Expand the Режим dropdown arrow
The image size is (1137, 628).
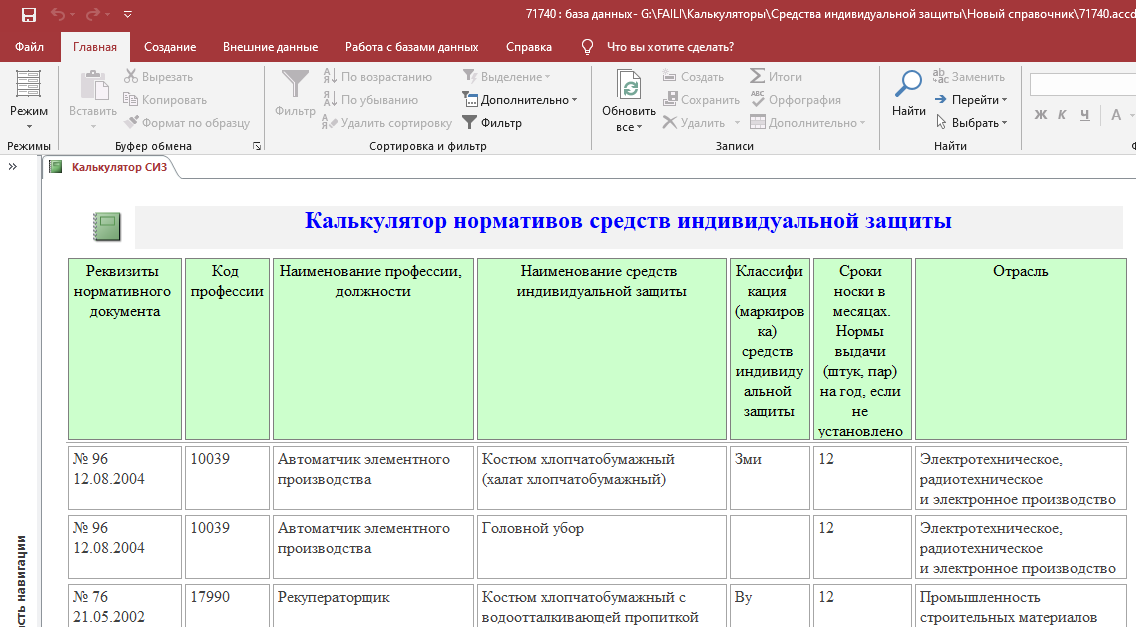pyautogui.click(x=29, y=128)
